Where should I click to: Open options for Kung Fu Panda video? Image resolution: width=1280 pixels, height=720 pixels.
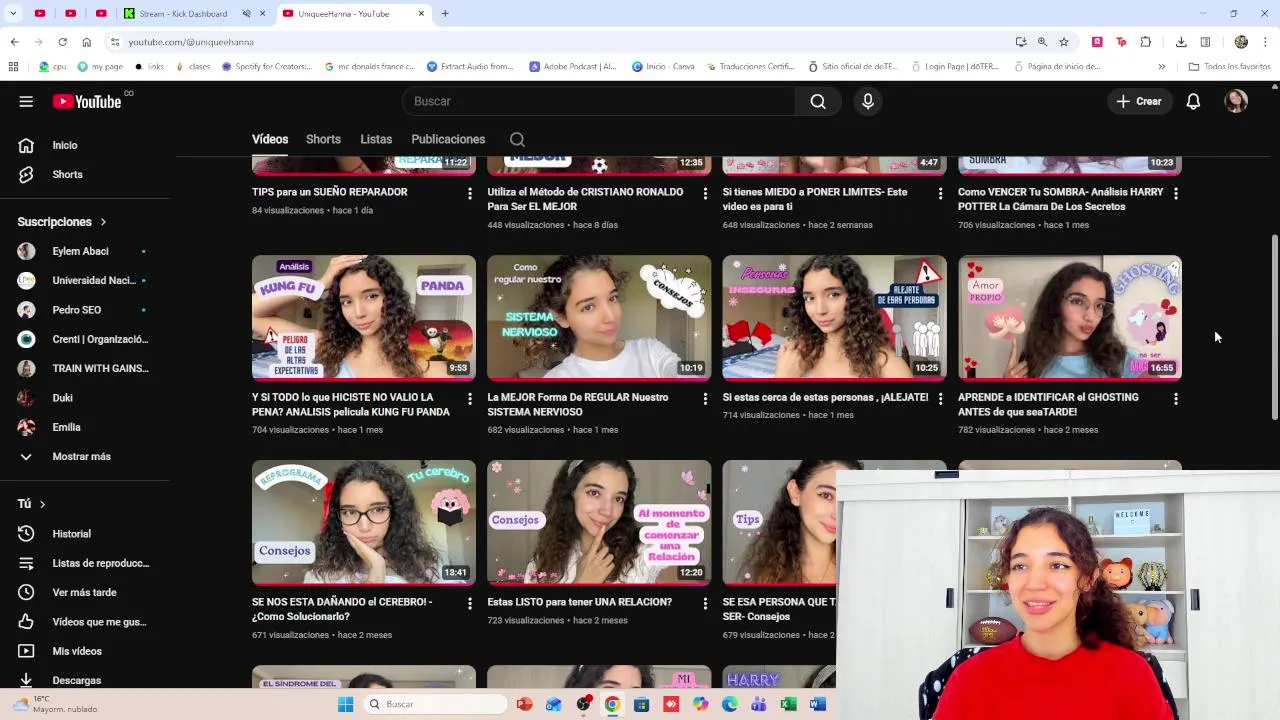point(470,399)
